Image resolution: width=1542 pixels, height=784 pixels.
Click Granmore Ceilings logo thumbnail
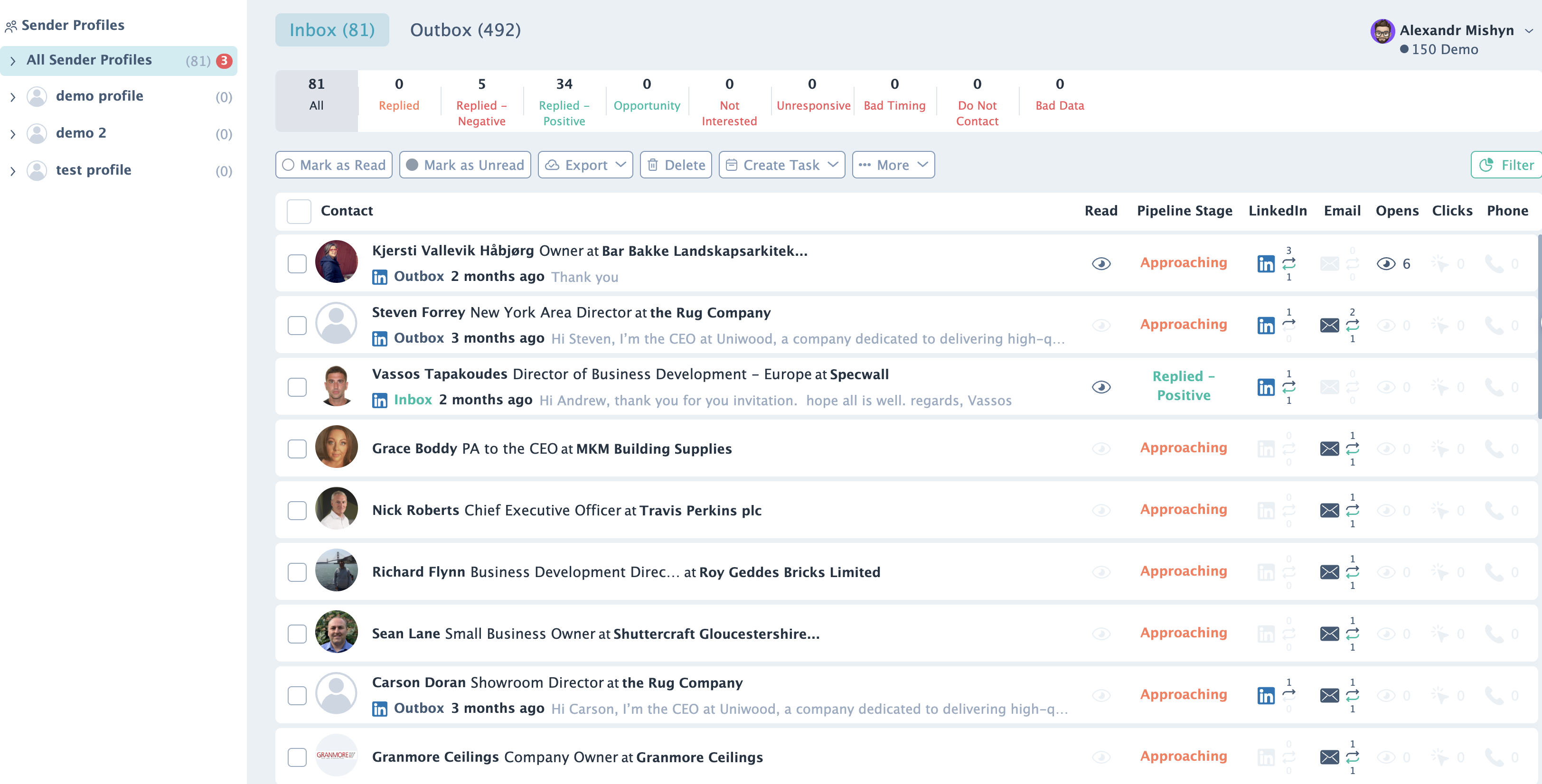click(336, 755)
